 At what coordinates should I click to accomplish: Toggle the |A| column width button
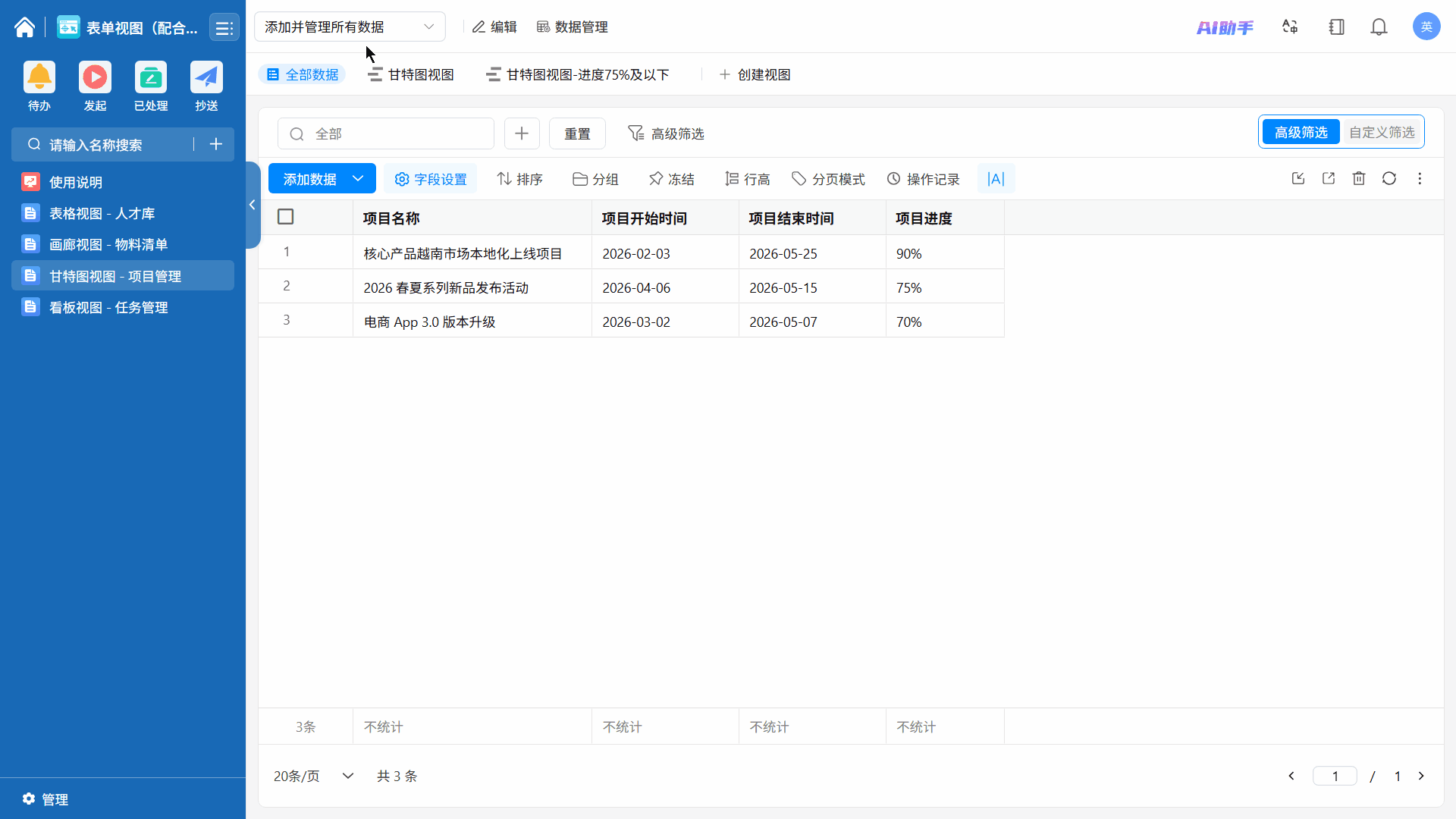[x=996, y=179]
